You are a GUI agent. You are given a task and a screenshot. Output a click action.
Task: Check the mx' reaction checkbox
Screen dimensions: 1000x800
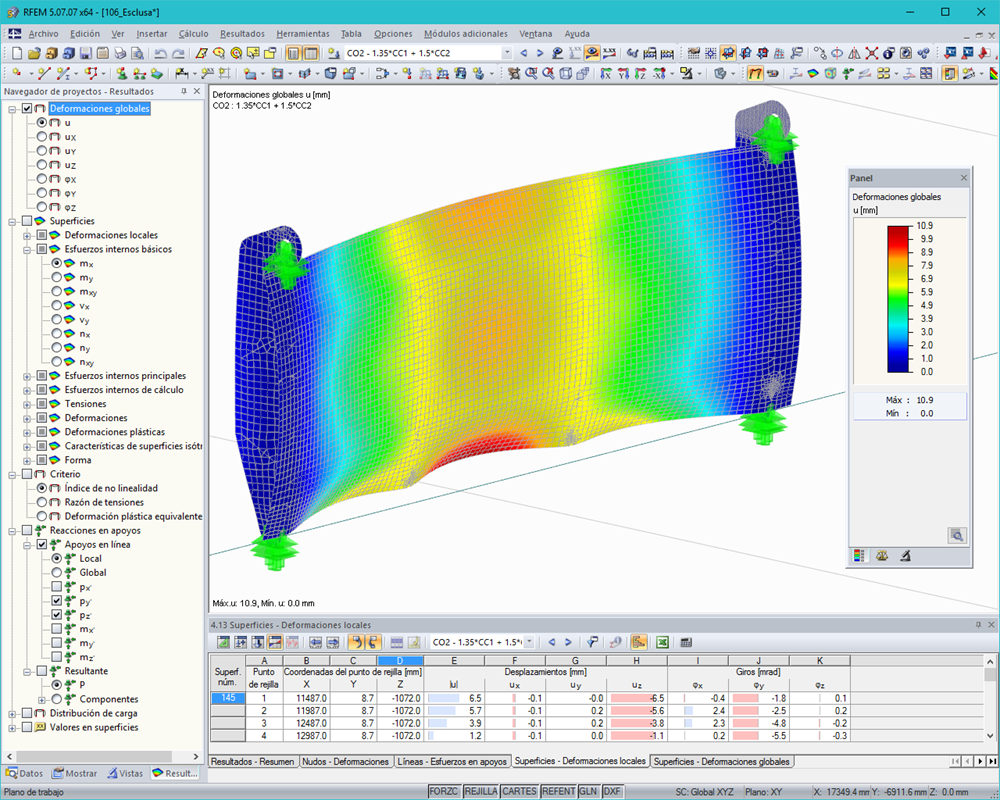57,628
